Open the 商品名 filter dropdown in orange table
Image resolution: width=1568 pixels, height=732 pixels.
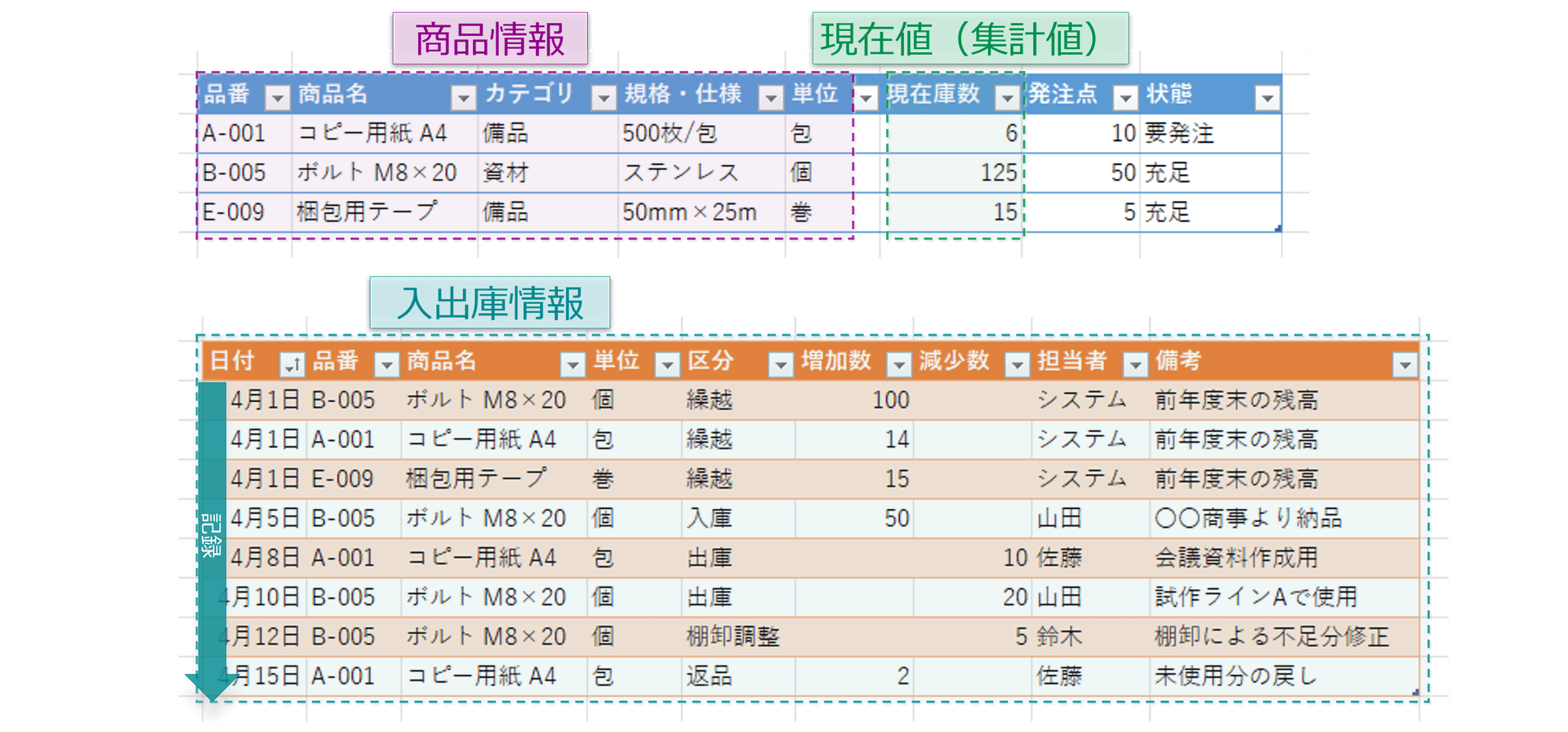pyautogui.click(x=573, y=364)
